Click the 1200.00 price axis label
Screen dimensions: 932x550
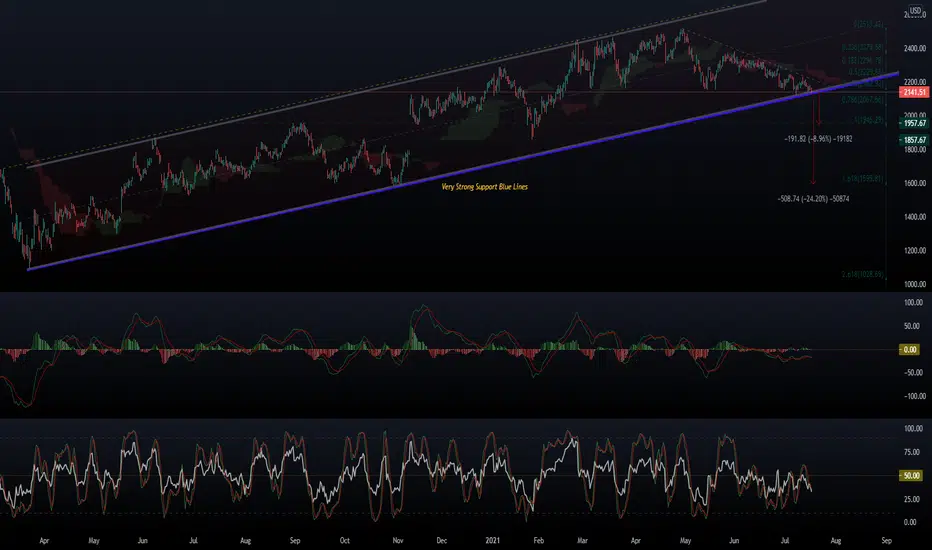tap(915, 251)
